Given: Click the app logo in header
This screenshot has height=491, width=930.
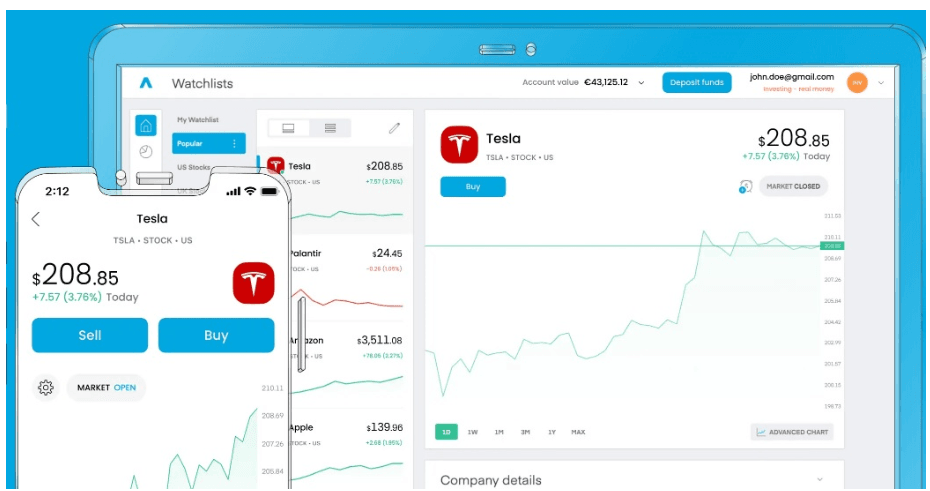Looking at the screenshot, I should pos(146,83).
